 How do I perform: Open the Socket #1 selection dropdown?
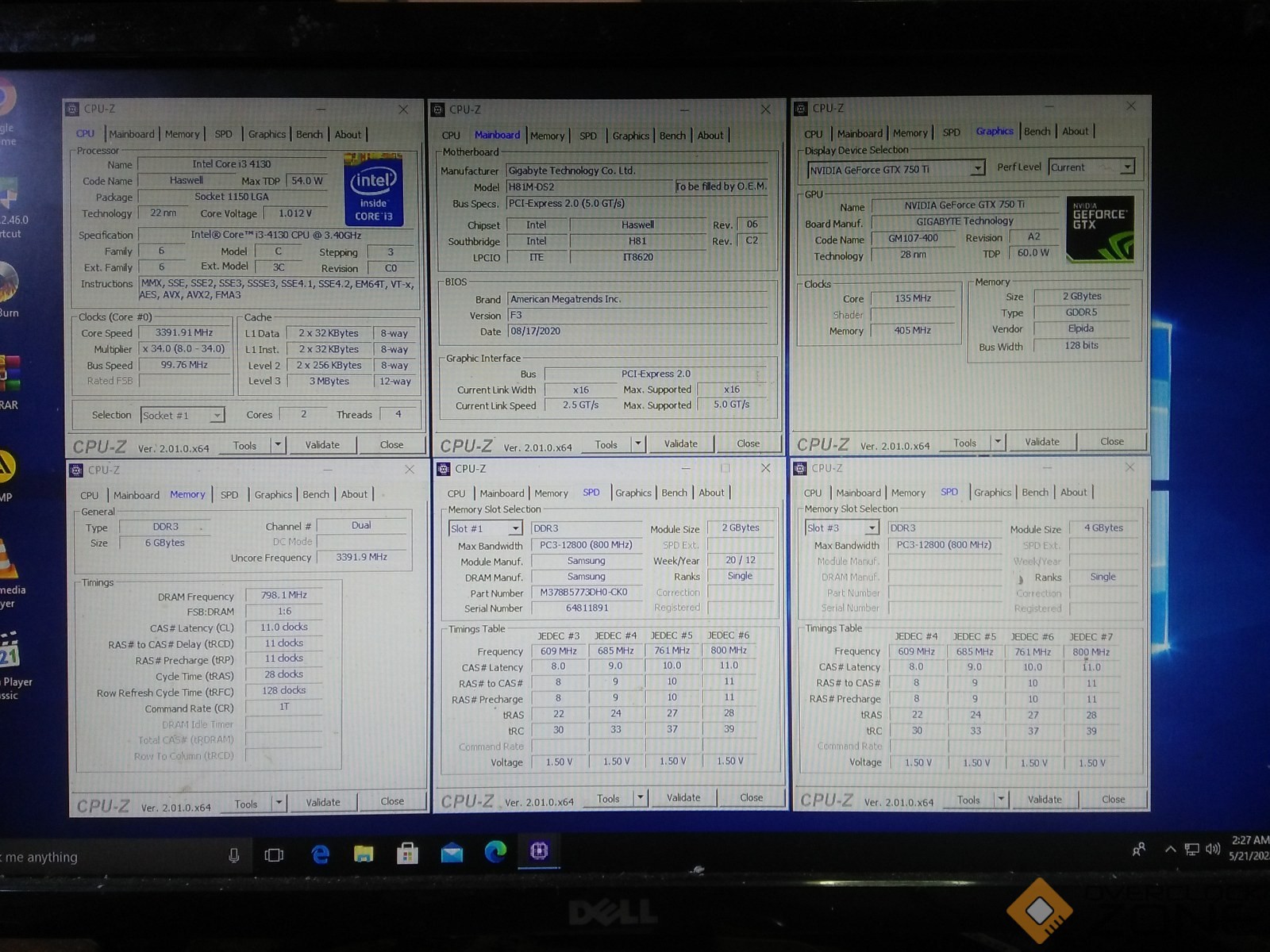183,415
